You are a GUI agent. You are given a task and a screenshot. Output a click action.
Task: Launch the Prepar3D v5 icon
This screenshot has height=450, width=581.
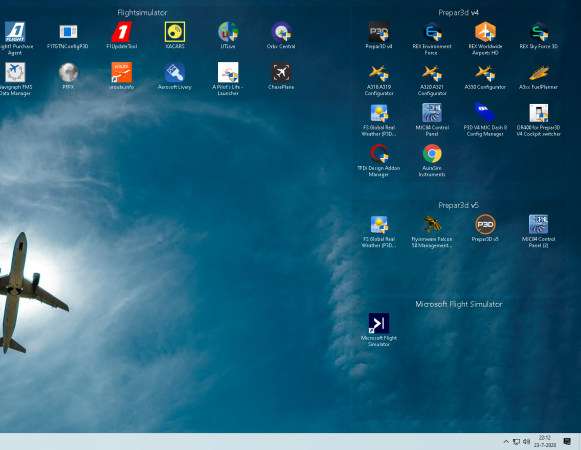[485, 224]
